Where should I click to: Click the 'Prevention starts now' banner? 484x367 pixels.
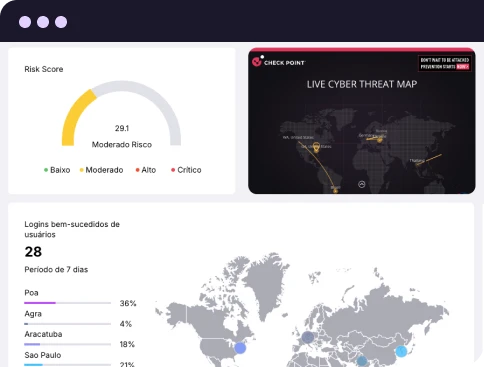(445, 63)
